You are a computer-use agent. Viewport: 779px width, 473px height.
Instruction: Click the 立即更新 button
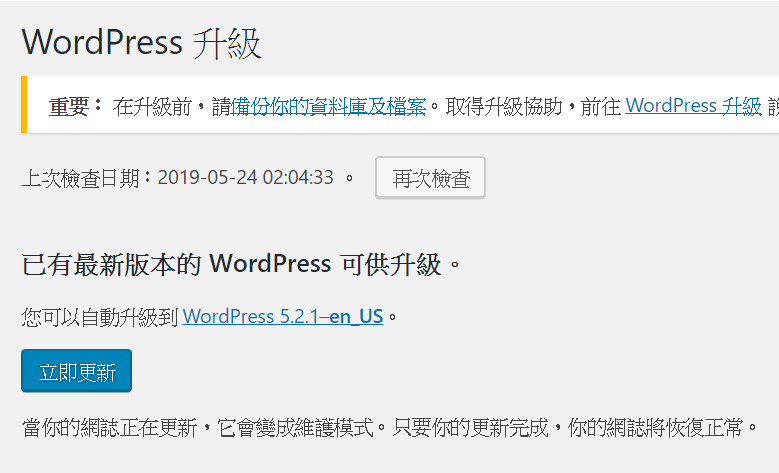coord(77,371)
